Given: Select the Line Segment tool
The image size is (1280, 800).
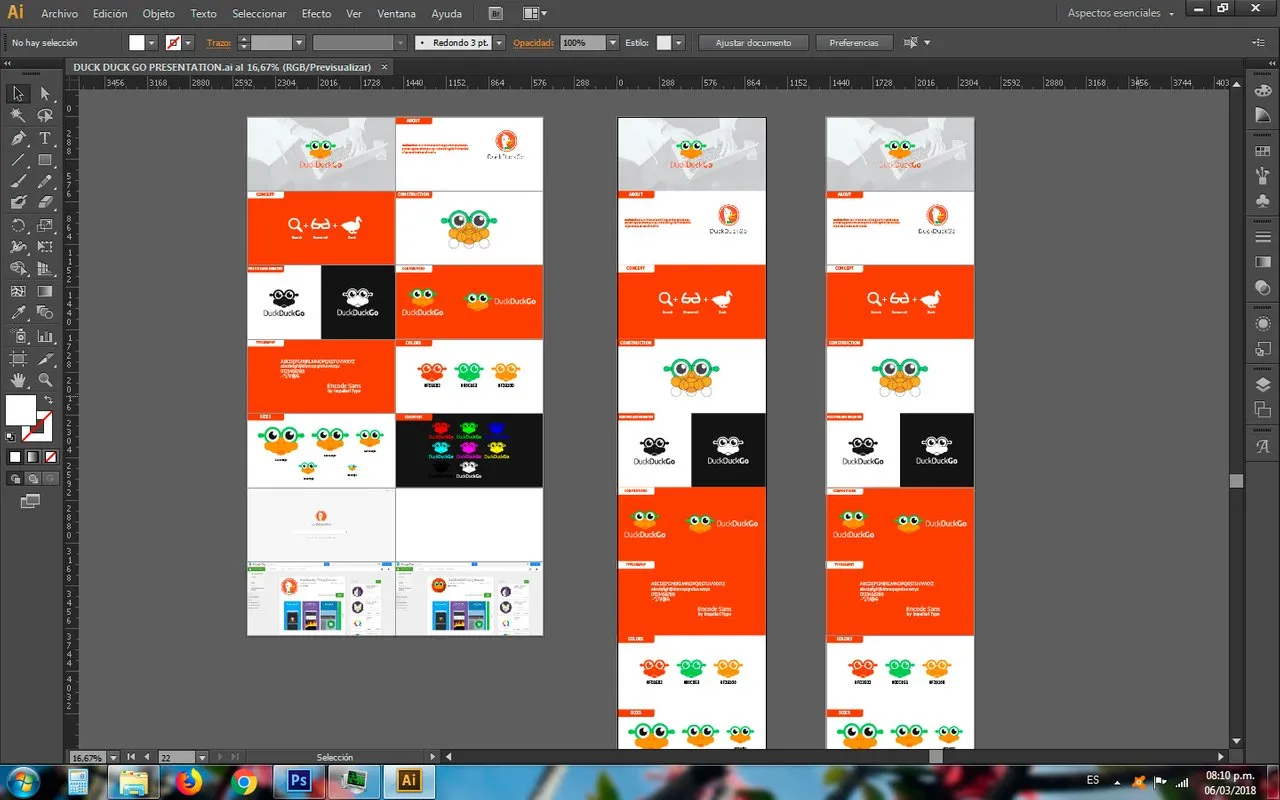Looking at the screenshot, I should pyautogui.click(x=18, y=160).
